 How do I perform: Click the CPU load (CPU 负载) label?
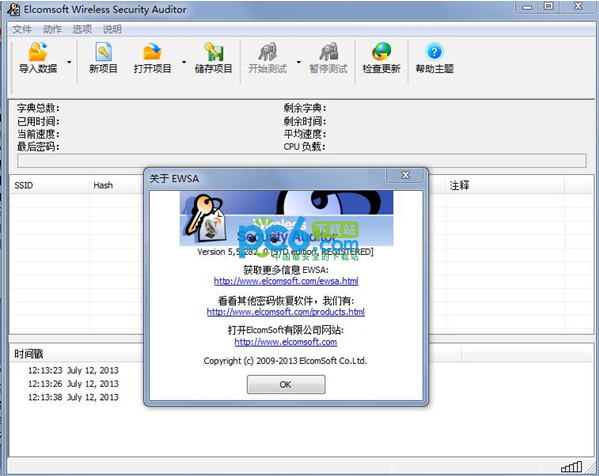point(304,147)
